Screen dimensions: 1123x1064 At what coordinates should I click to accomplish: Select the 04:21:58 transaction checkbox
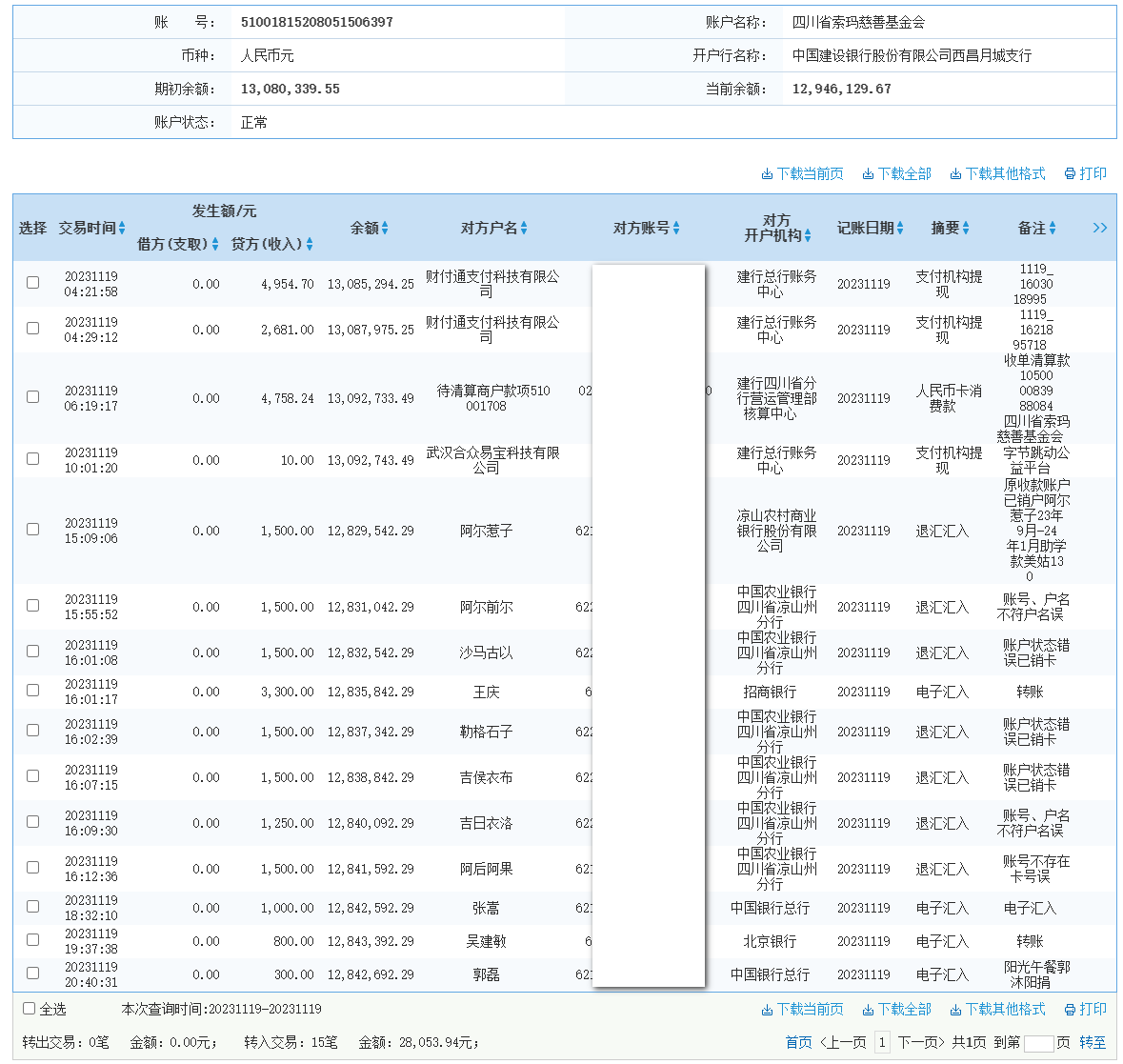pyautogui.click(x=33, y=282)
